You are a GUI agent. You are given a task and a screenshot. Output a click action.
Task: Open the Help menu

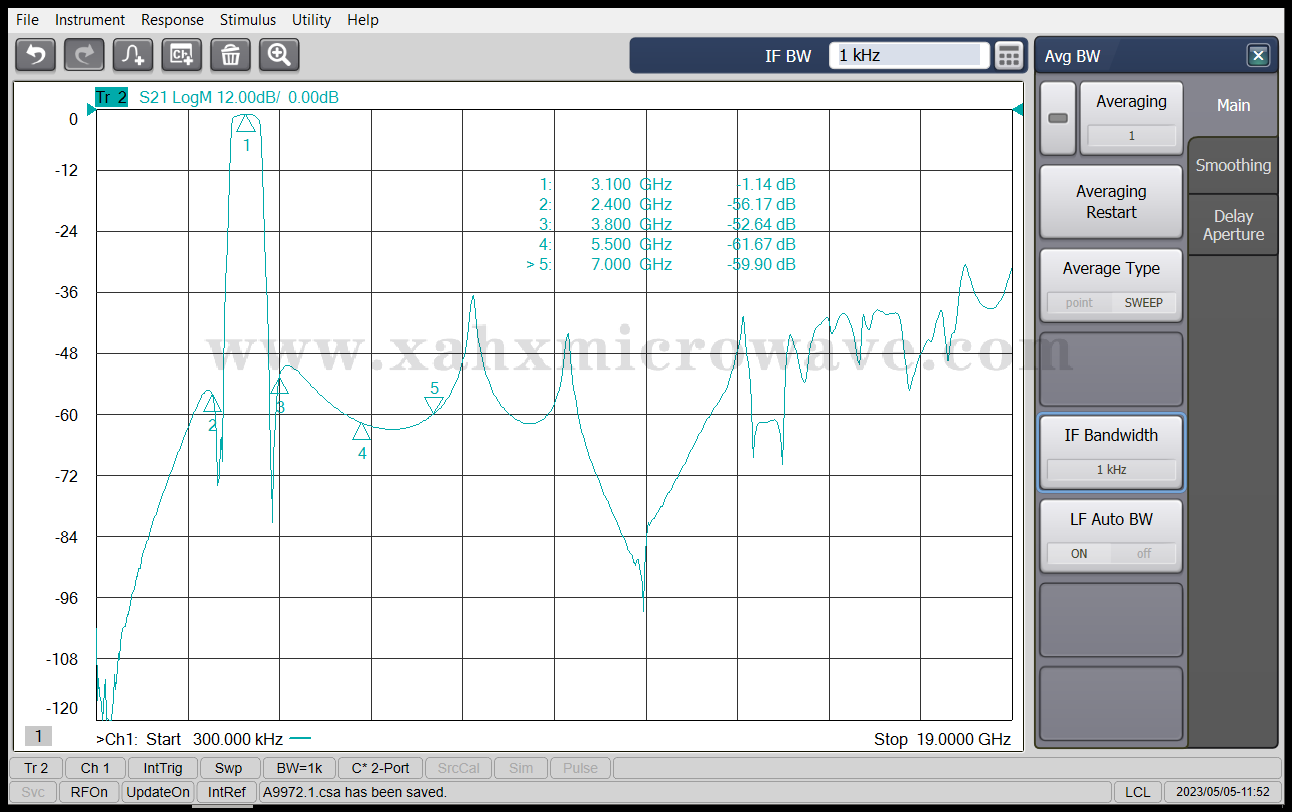pos(363,19)
